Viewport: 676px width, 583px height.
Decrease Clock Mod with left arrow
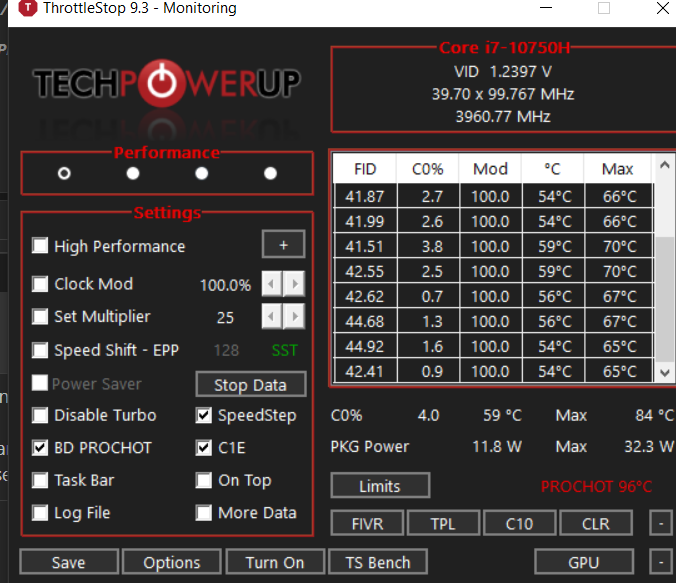(272, 284)
